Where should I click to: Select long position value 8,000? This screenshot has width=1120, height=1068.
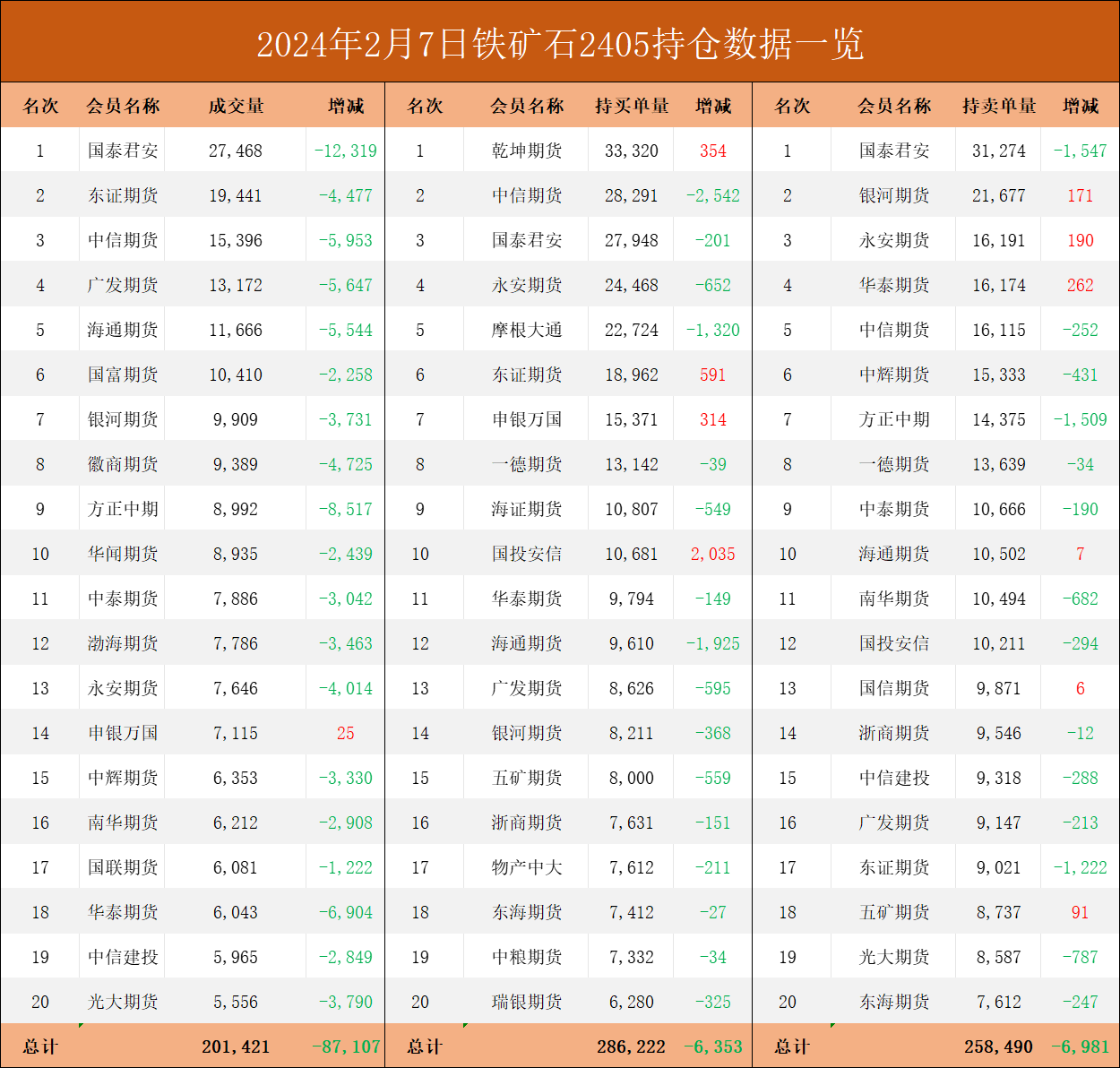(x=632, y=778)
